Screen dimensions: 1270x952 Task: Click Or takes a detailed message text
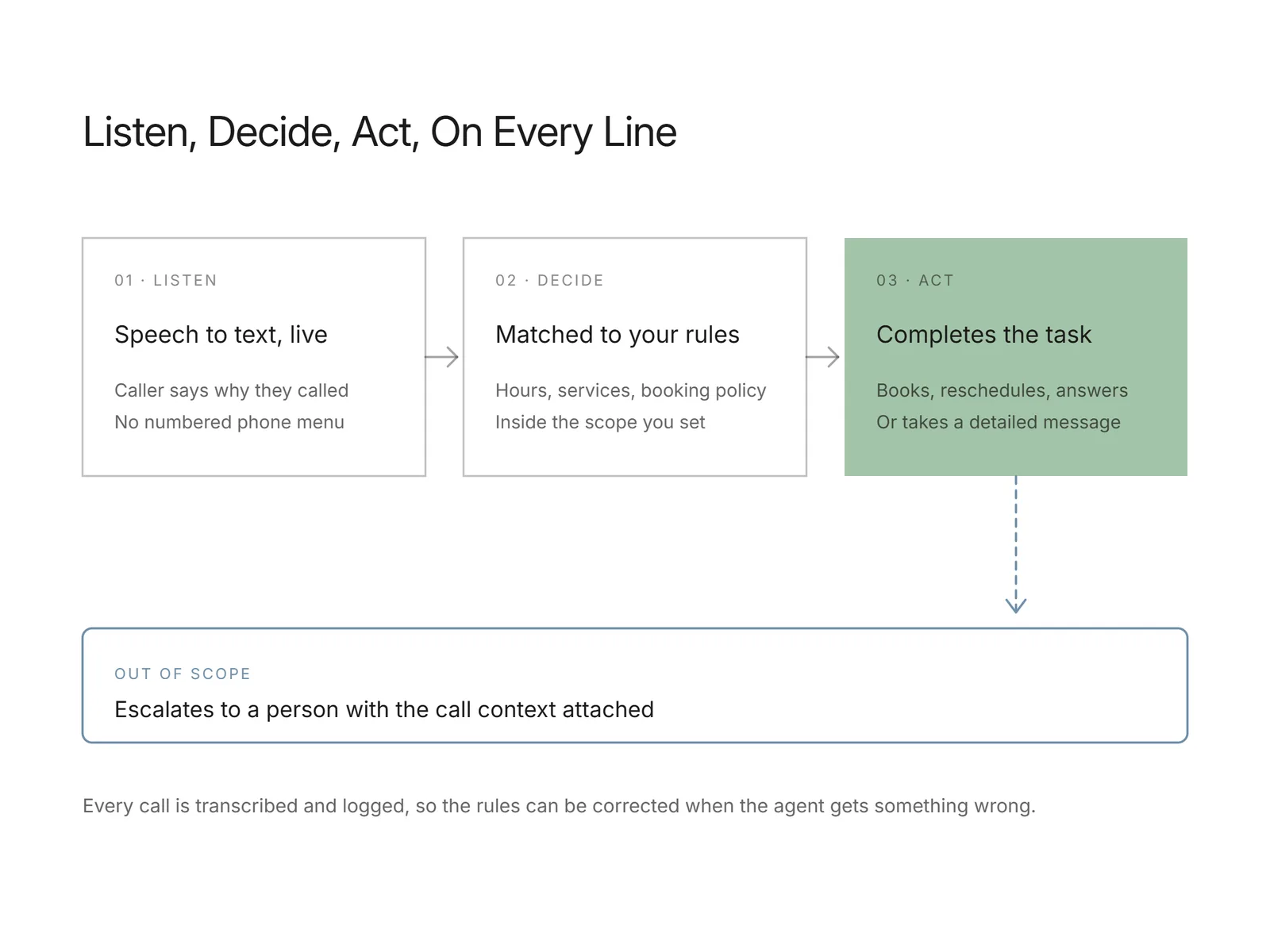point(998,422)
